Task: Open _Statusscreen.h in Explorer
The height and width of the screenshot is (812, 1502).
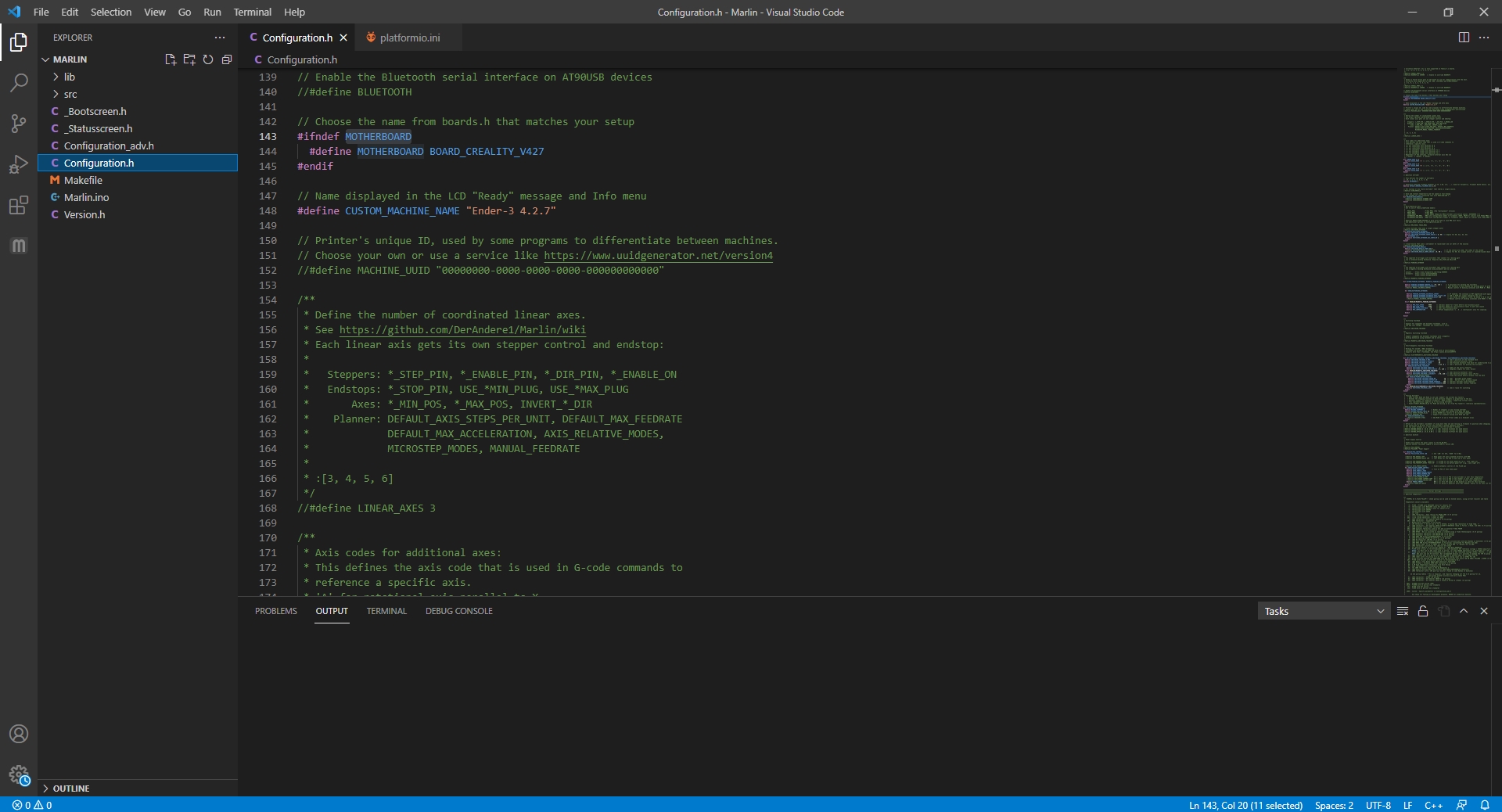Action: [x=138, y=128]
